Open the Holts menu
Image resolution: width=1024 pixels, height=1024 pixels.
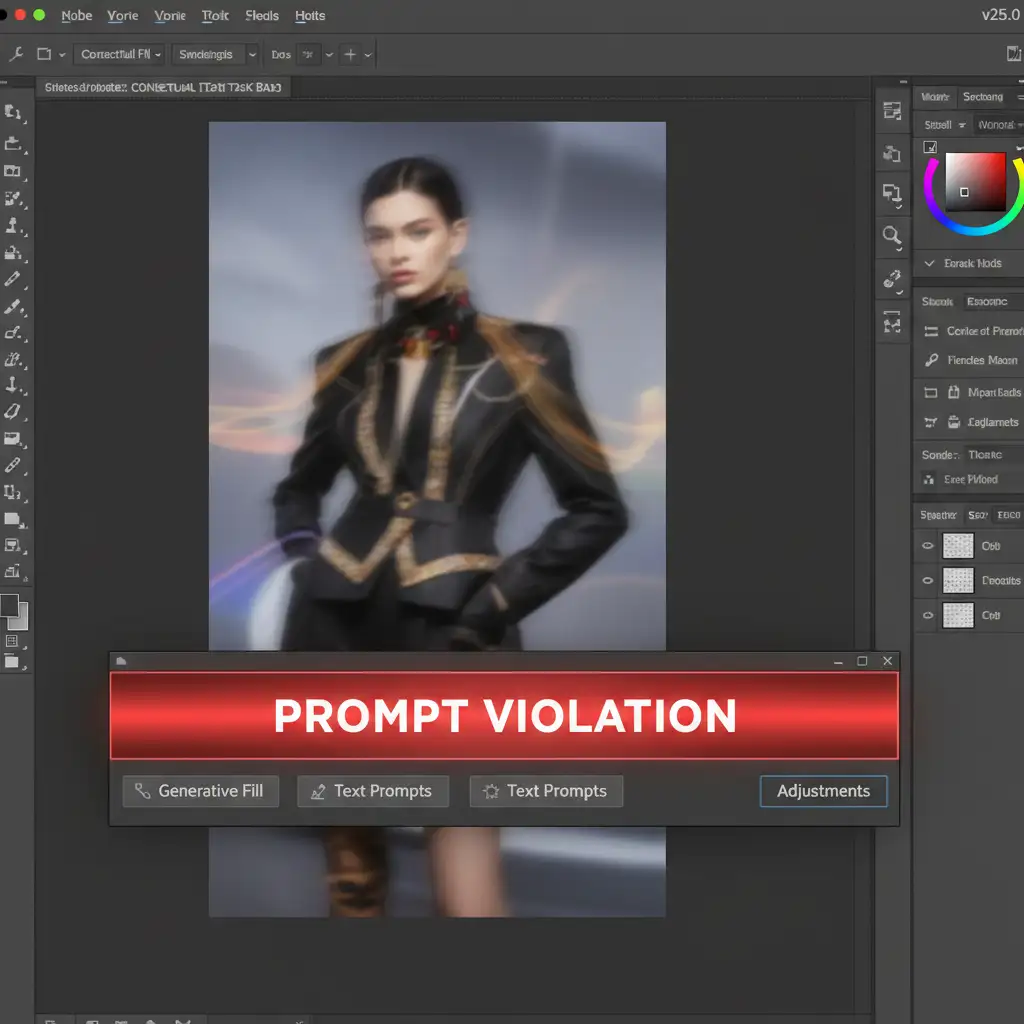click(310, 16)
